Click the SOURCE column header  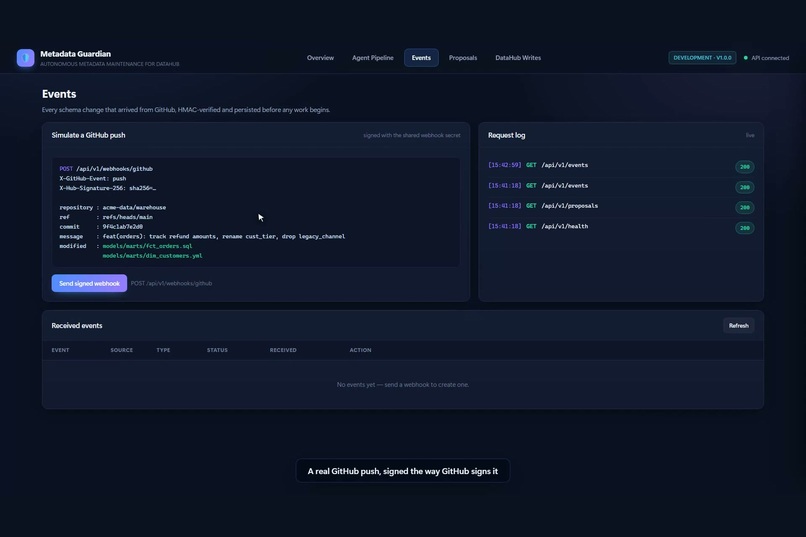click(x=121, y=350)
